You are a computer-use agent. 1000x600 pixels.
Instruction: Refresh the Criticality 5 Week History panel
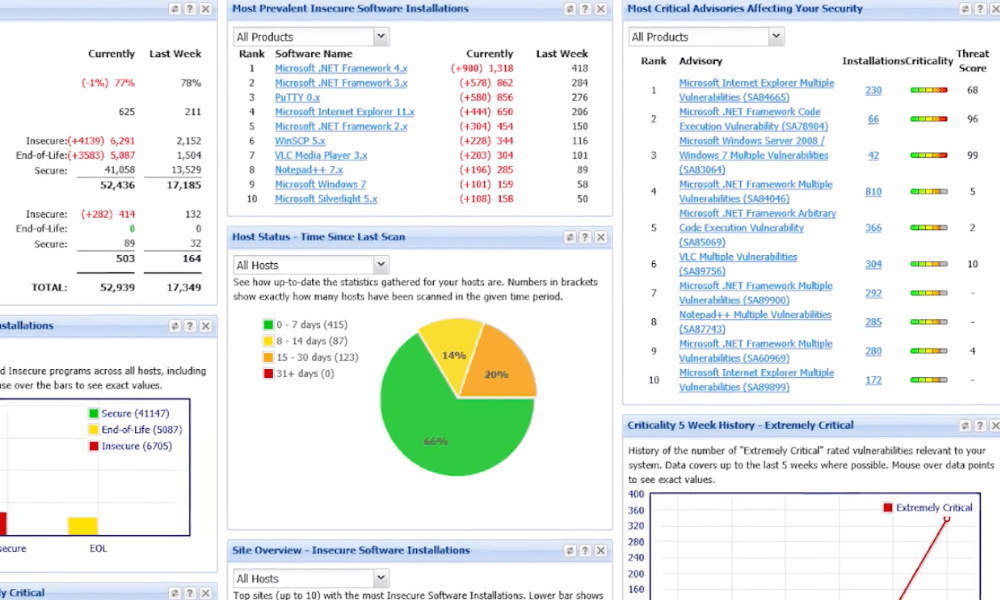(x=967, y=426)
